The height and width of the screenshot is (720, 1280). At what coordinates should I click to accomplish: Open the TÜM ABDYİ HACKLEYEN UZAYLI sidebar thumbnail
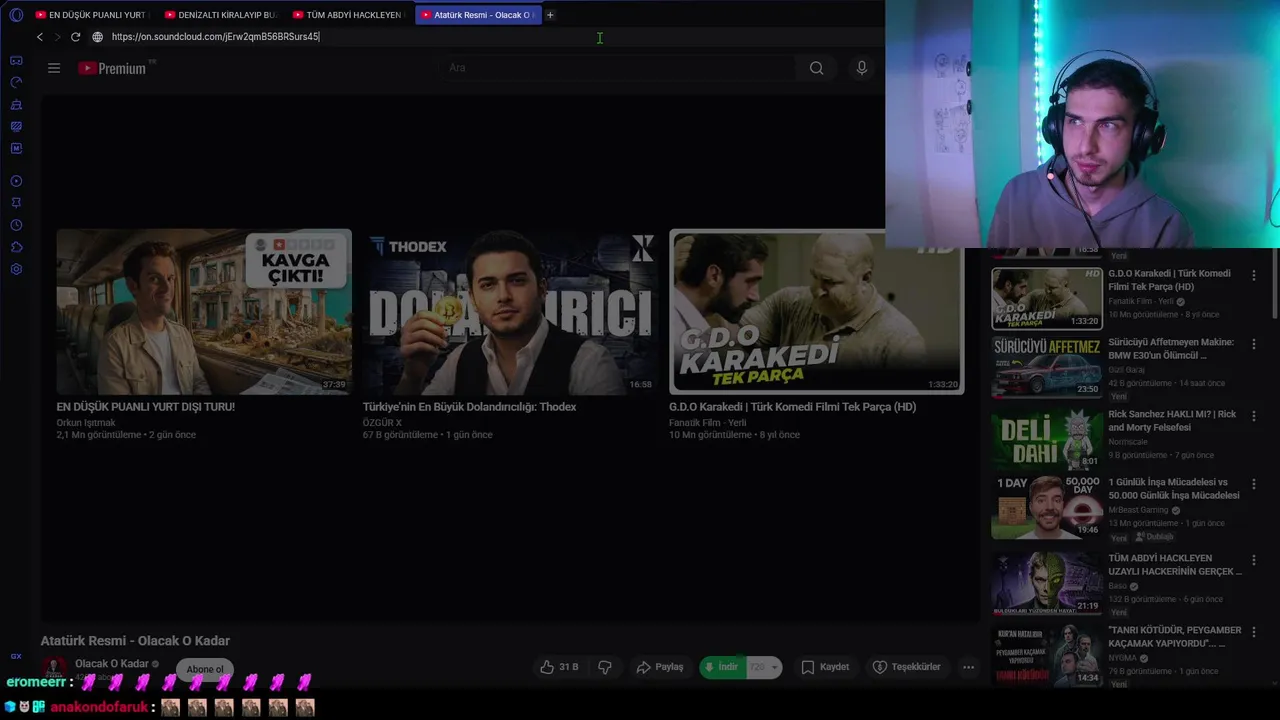pos(1046,582)
